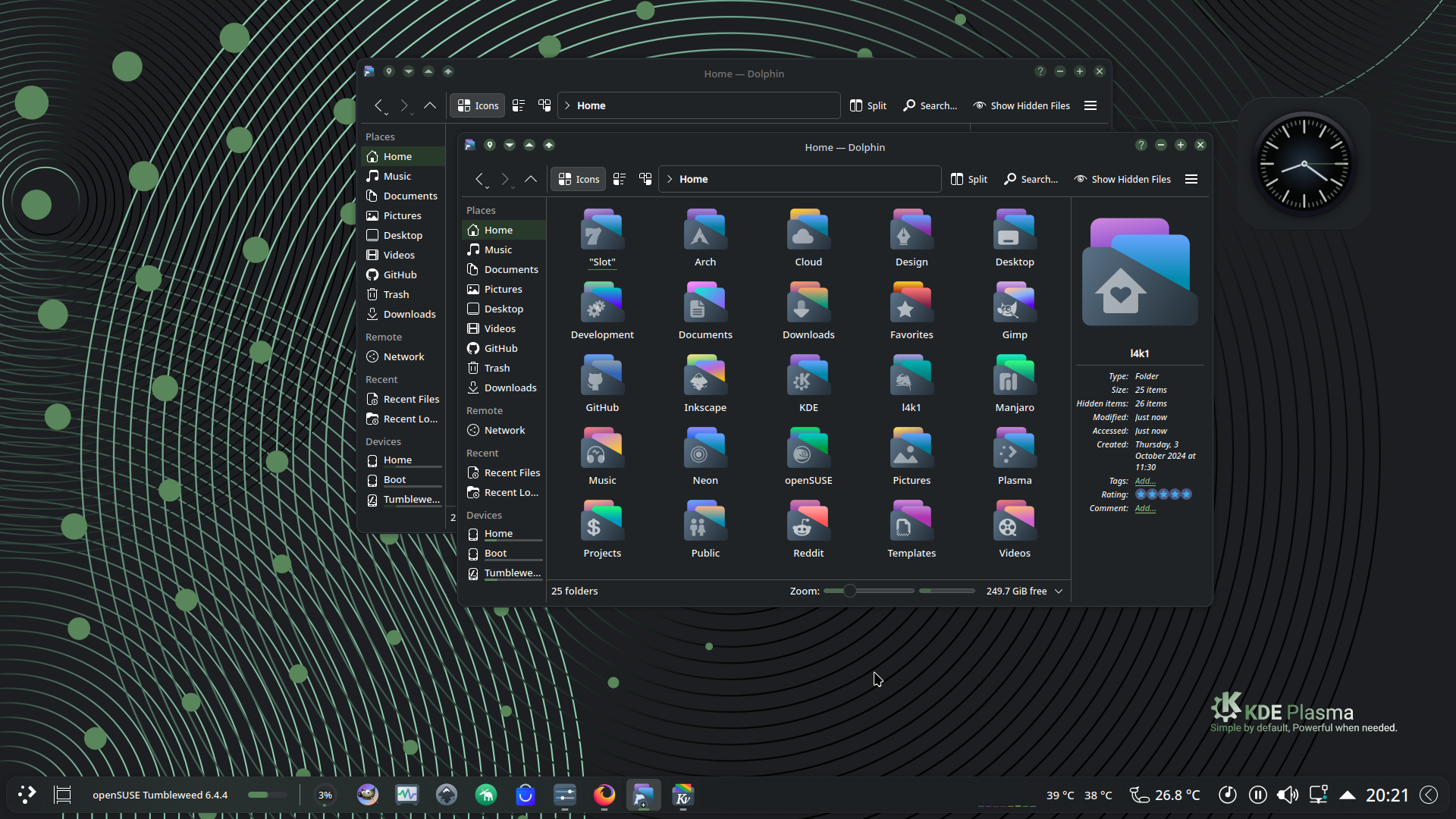
Task: Expand breadcrumb chevron before Home in front window
Action: [x=670, y=179]
